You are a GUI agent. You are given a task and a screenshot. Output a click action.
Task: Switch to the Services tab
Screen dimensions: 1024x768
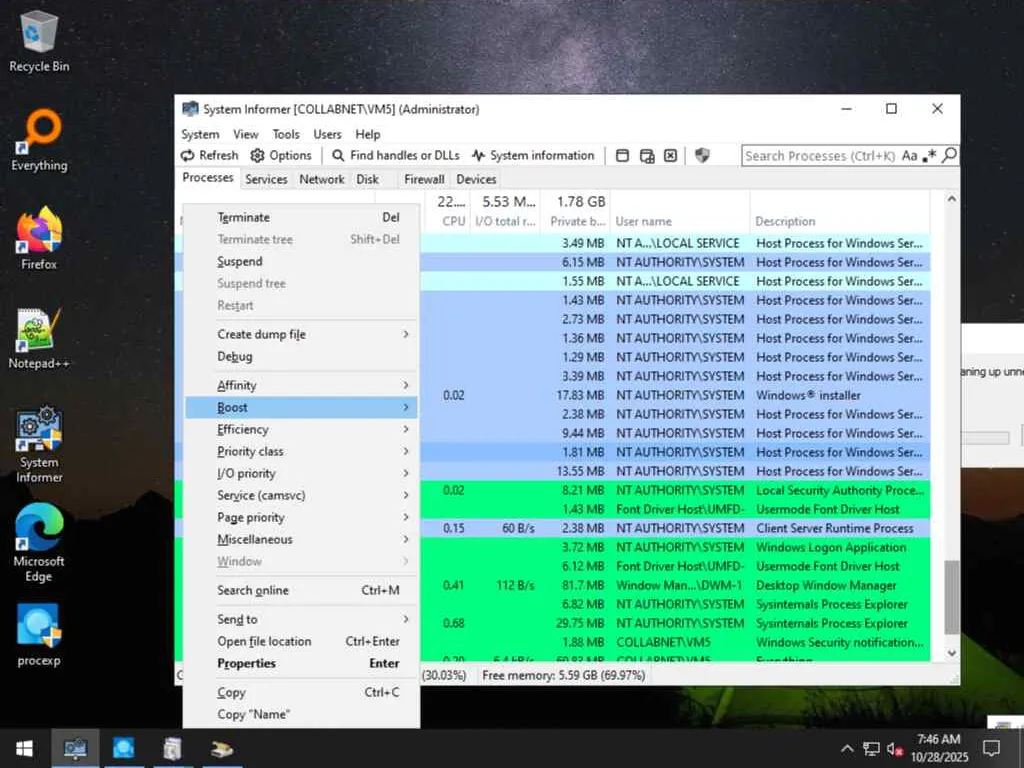[266, 179]
